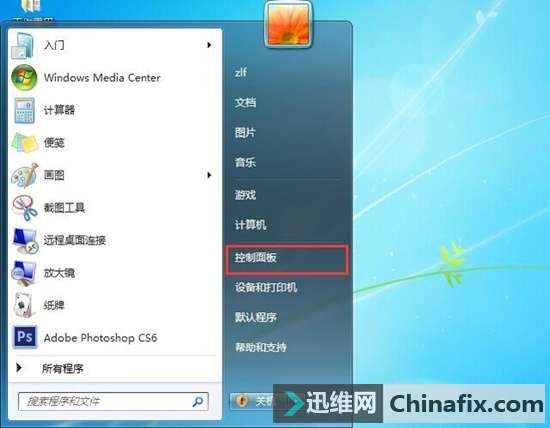Click the orange flower user picture
The height and width of the screenshot is (428, 550).
288,25
